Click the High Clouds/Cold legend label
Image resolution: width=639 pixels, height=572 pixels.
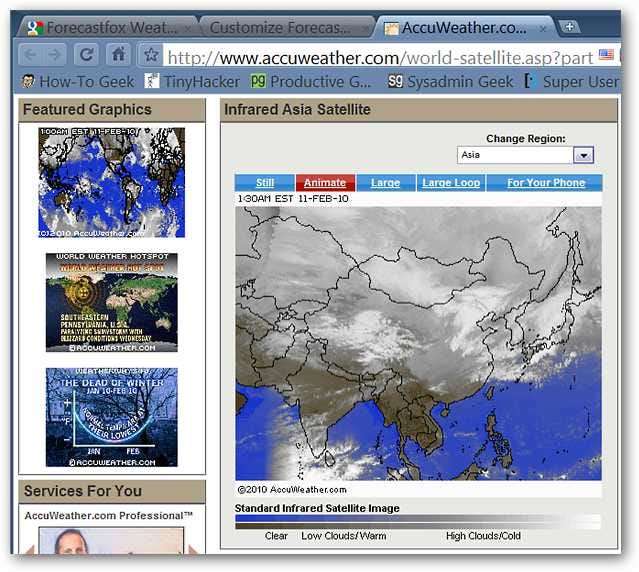(x=483, y=536)
